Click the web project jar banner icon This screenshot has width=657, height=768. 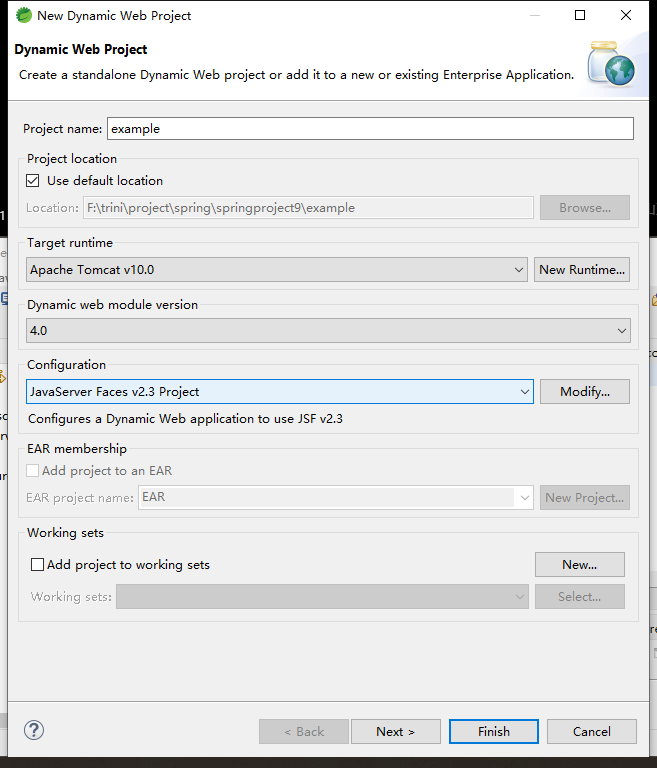[x=611, y=64]
